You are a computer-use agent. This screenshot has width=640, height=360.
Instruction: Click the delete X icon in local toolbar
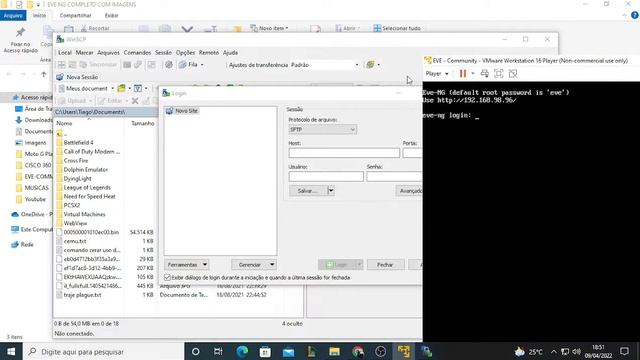click(x=135, y=100)
